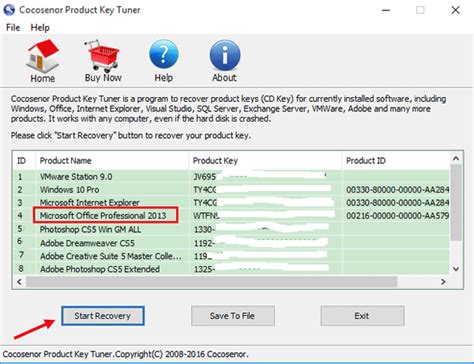Image resolution: width=474 pixels, height=364 pixels.
Task: Click the vertical scrollbar up arrow
Action: (x=456, y=159)
